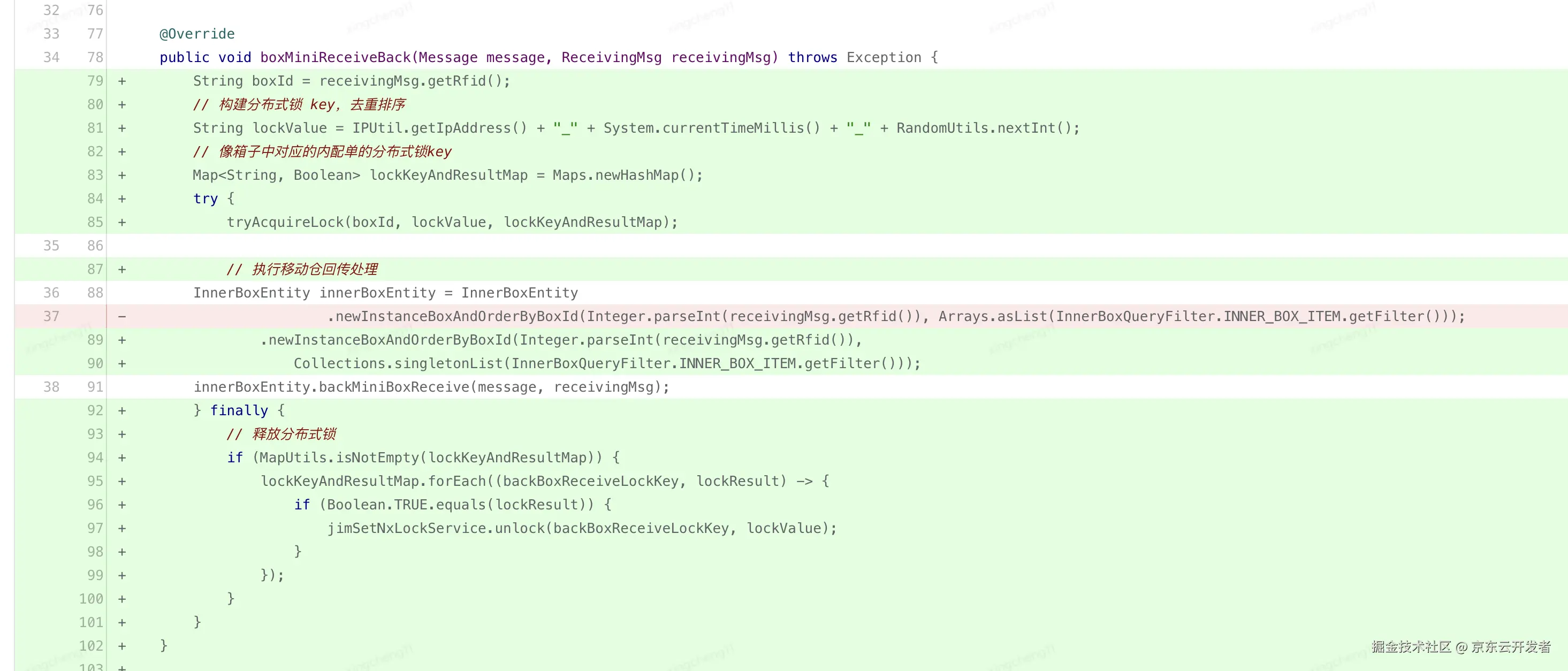The width and height of the screenshot is (1568, 671).
Task: Click the plus marker on line 87 comment
Action: point(121,269)
